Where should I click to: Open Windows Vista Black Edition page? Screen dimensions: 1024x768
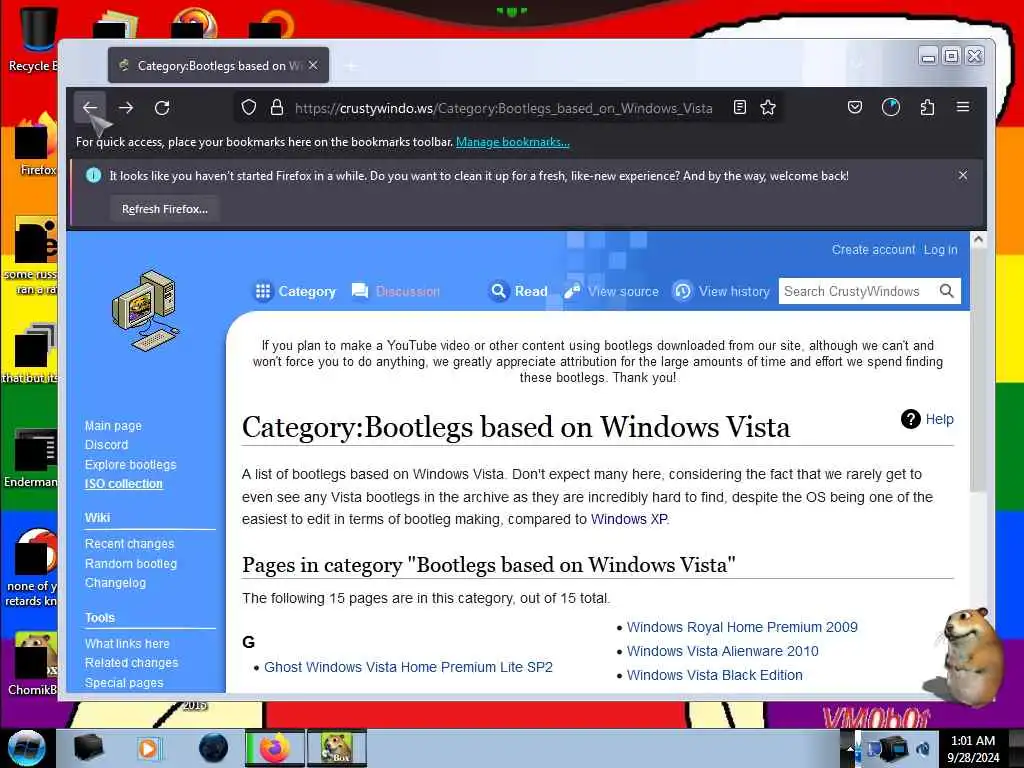pos(714,675)
